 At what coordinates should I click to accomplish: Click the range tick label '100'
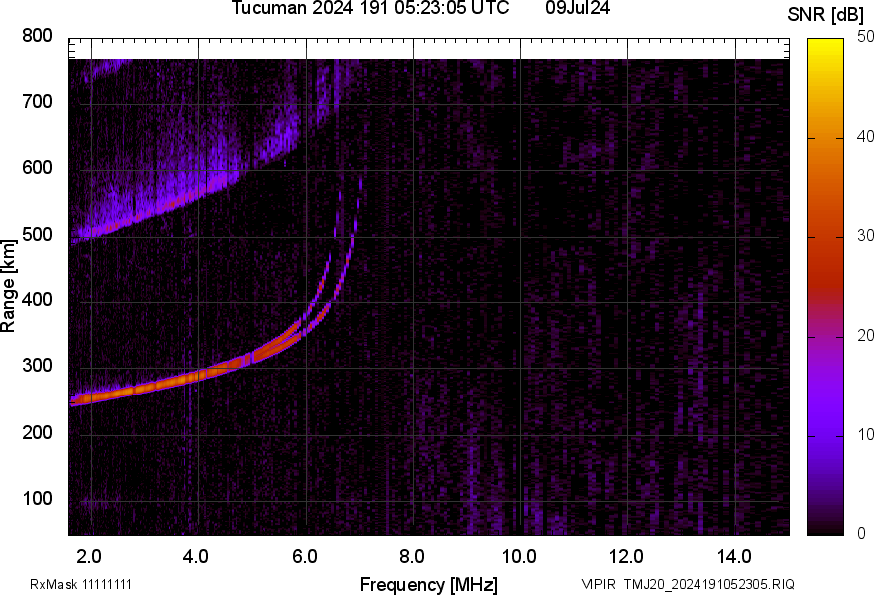37,499
